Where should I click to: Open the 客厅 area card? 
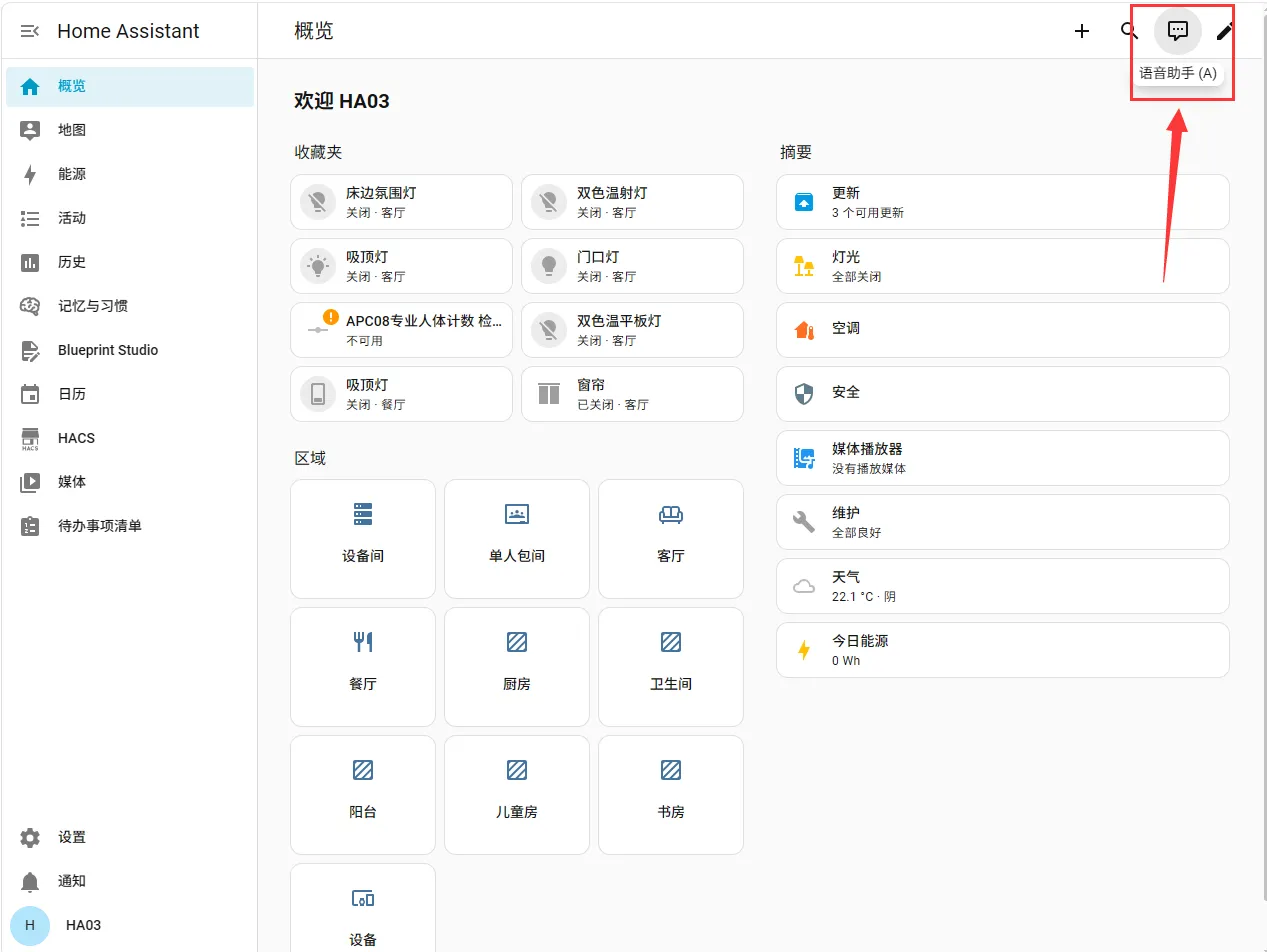coord(671,539)
